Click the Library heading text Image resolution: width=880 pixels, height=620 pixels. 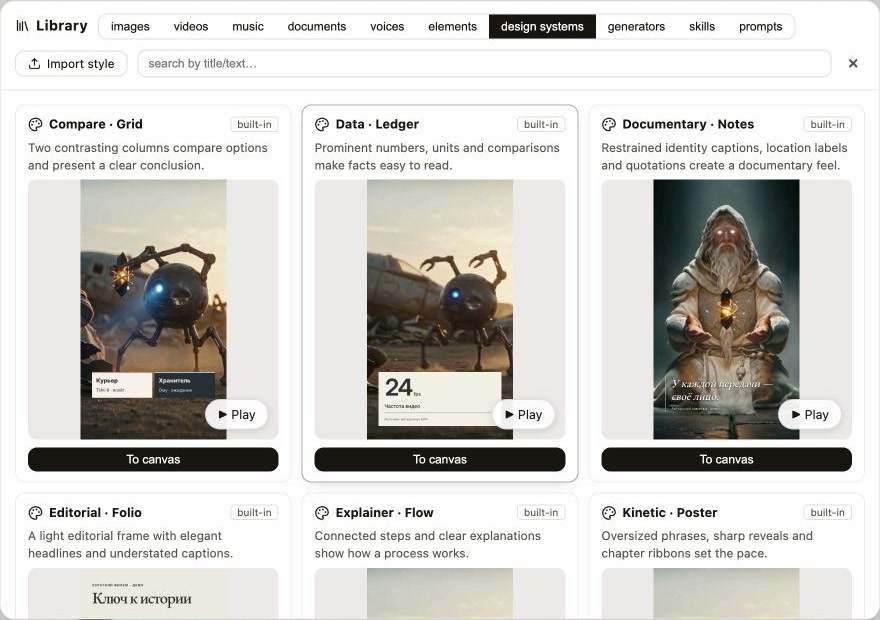coord(62,26)
